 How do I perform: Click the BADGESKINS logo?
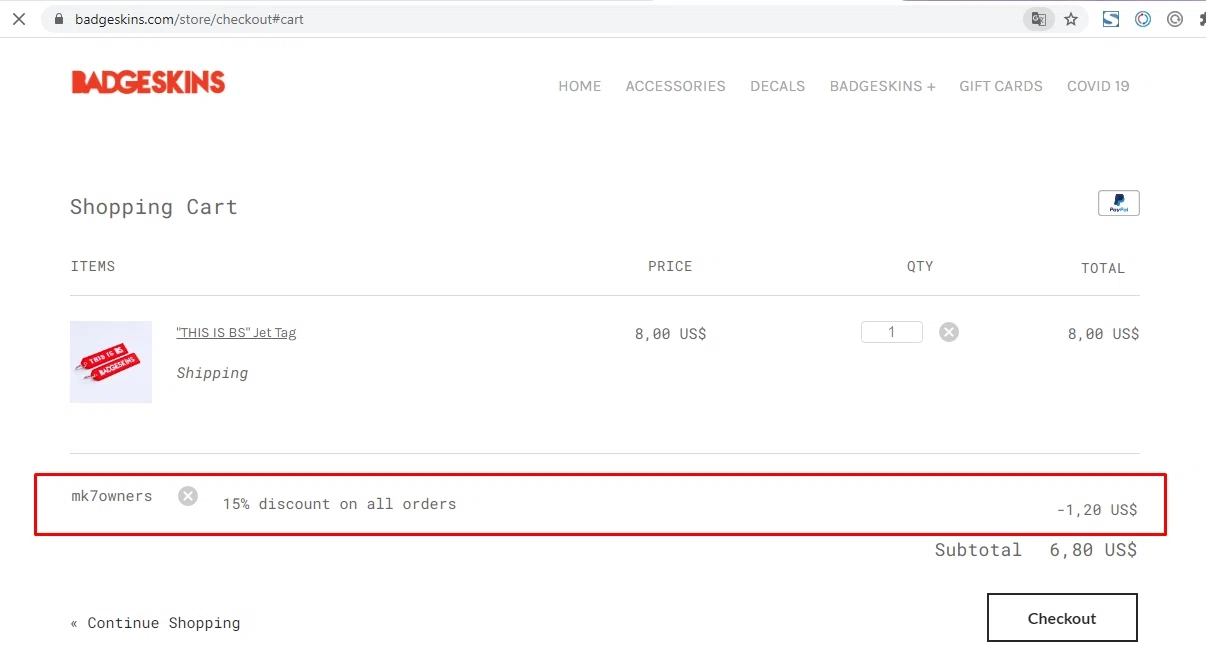pyautogui.click(x=148, y=82)
